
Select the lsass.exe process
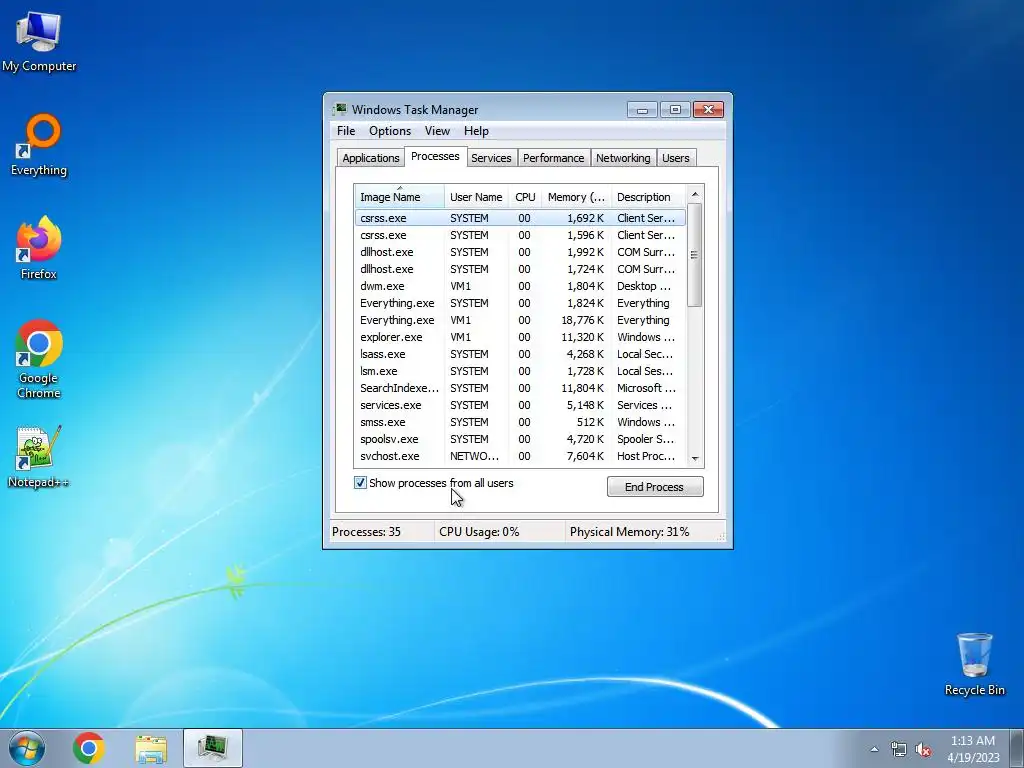click(x=520, y=354)
